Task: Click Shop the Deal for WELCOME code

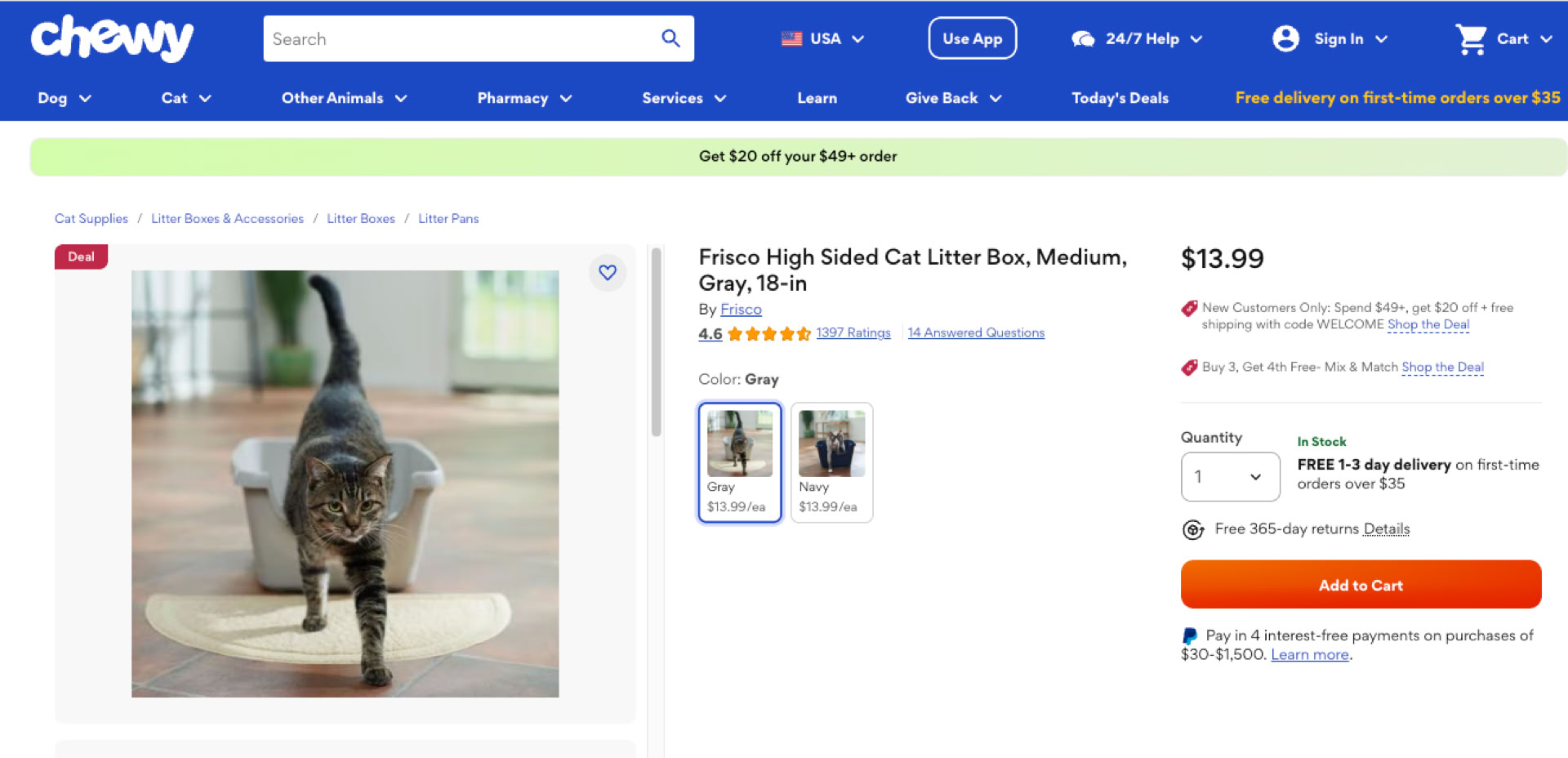Action: click(x=1428, y=324)
